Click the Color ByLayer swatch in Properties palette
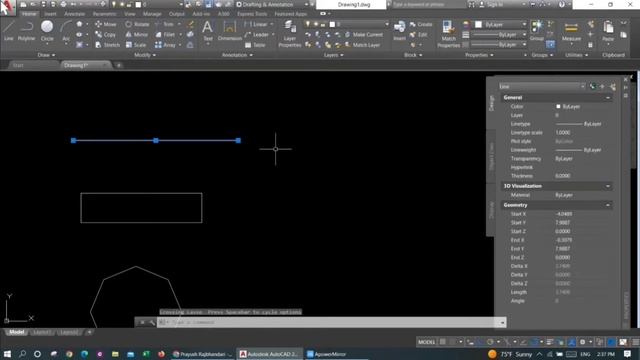 point(558,107)
